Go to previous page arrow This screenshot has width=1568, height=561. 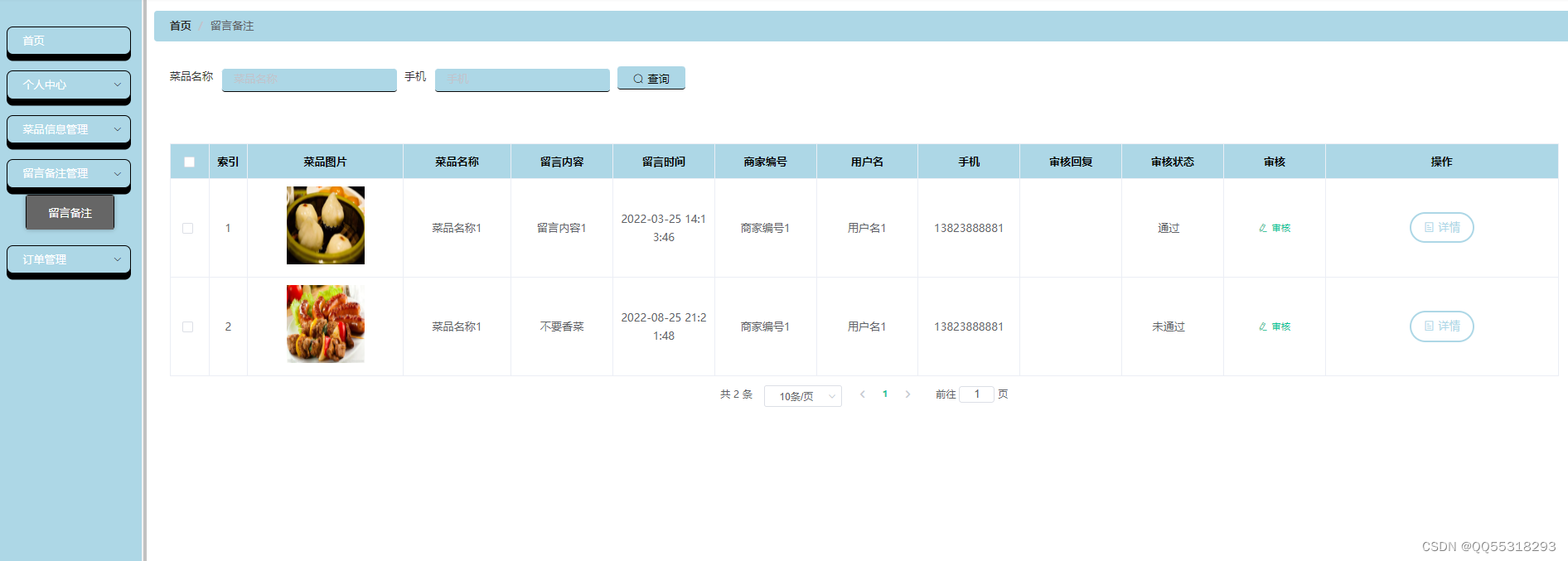tap(863, 394)
